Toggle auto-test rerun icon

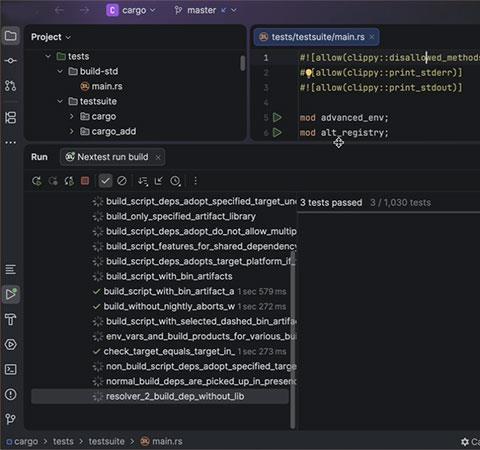(x=69, y=181)
